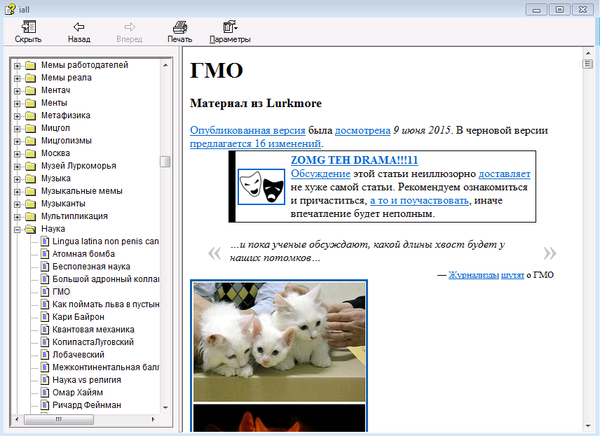Follow the шутят link
Image resolution: width=600 pixels, height=436 pixels.
512,275
